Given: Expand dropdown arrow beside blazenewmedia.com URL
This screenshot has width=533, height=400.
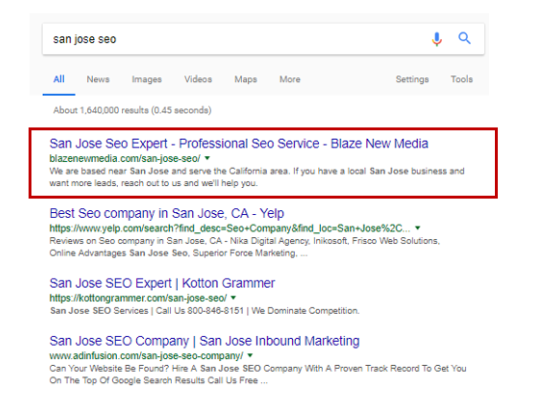Looking at the screenshot, I should tap(207, 158).
